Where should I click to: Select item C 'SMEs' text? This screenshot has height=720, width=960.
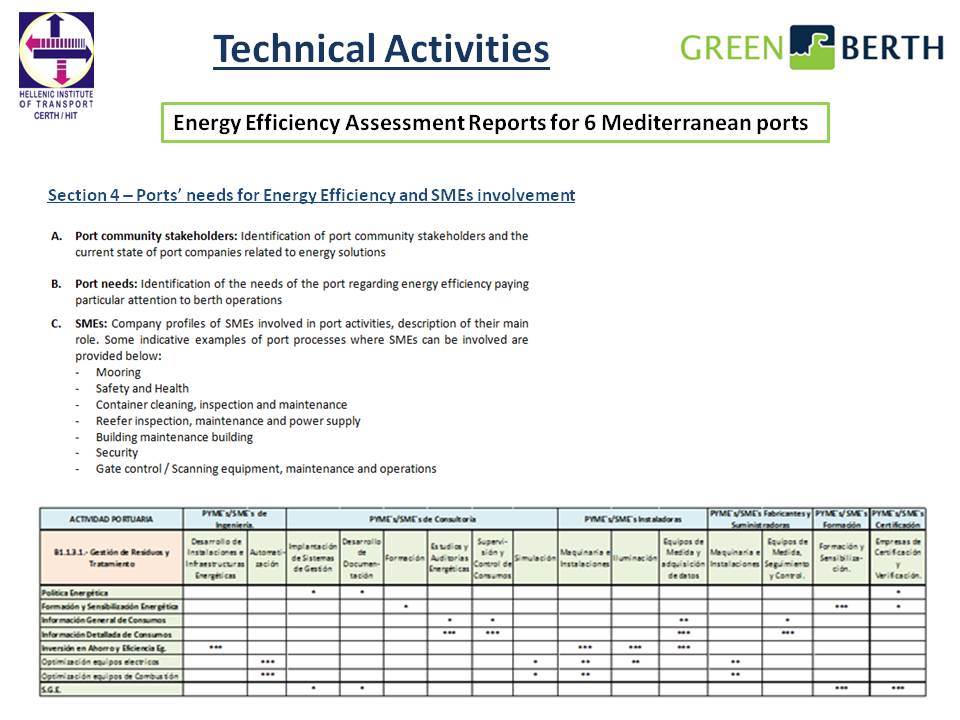(x=301, y=339)
